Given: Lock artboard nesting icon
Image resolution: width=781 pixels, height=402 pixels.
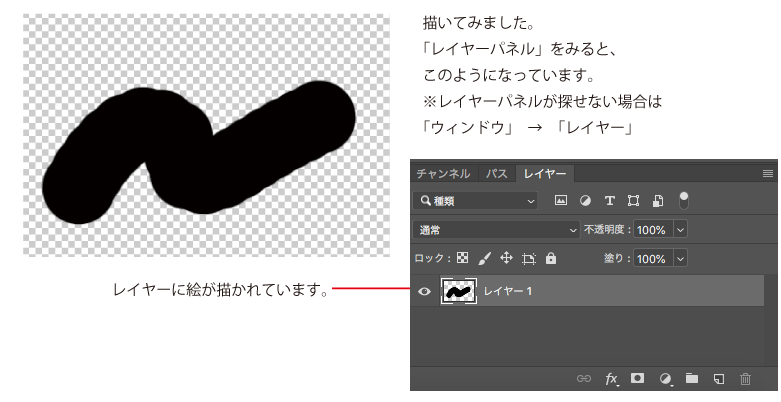Looking at the screenshot, I should [x=528, y=258].
